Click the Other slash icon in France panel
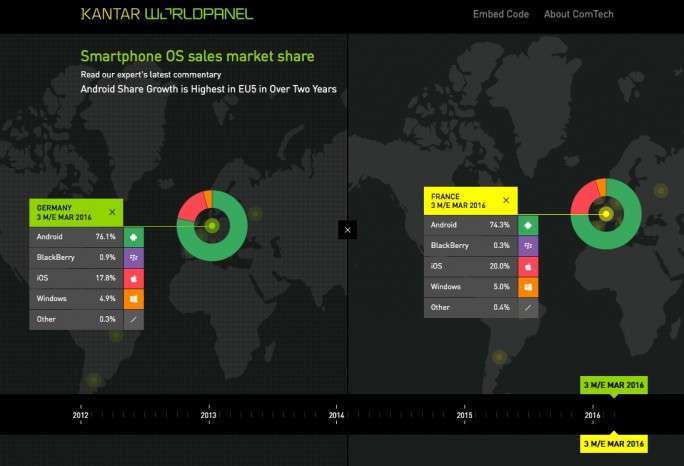684x466 pixels. pyautogui.click(x=528, y=308)
